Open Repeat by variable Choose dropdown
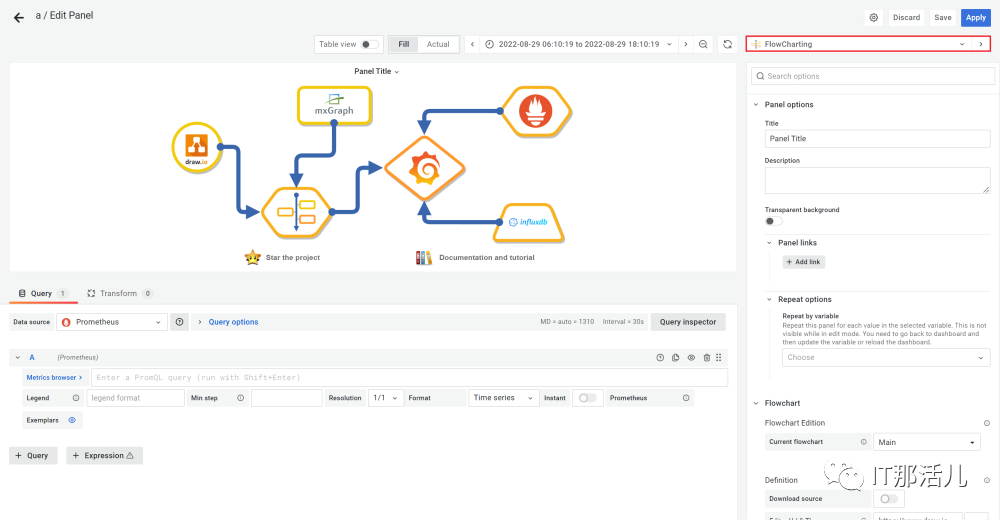 (886, 357)
